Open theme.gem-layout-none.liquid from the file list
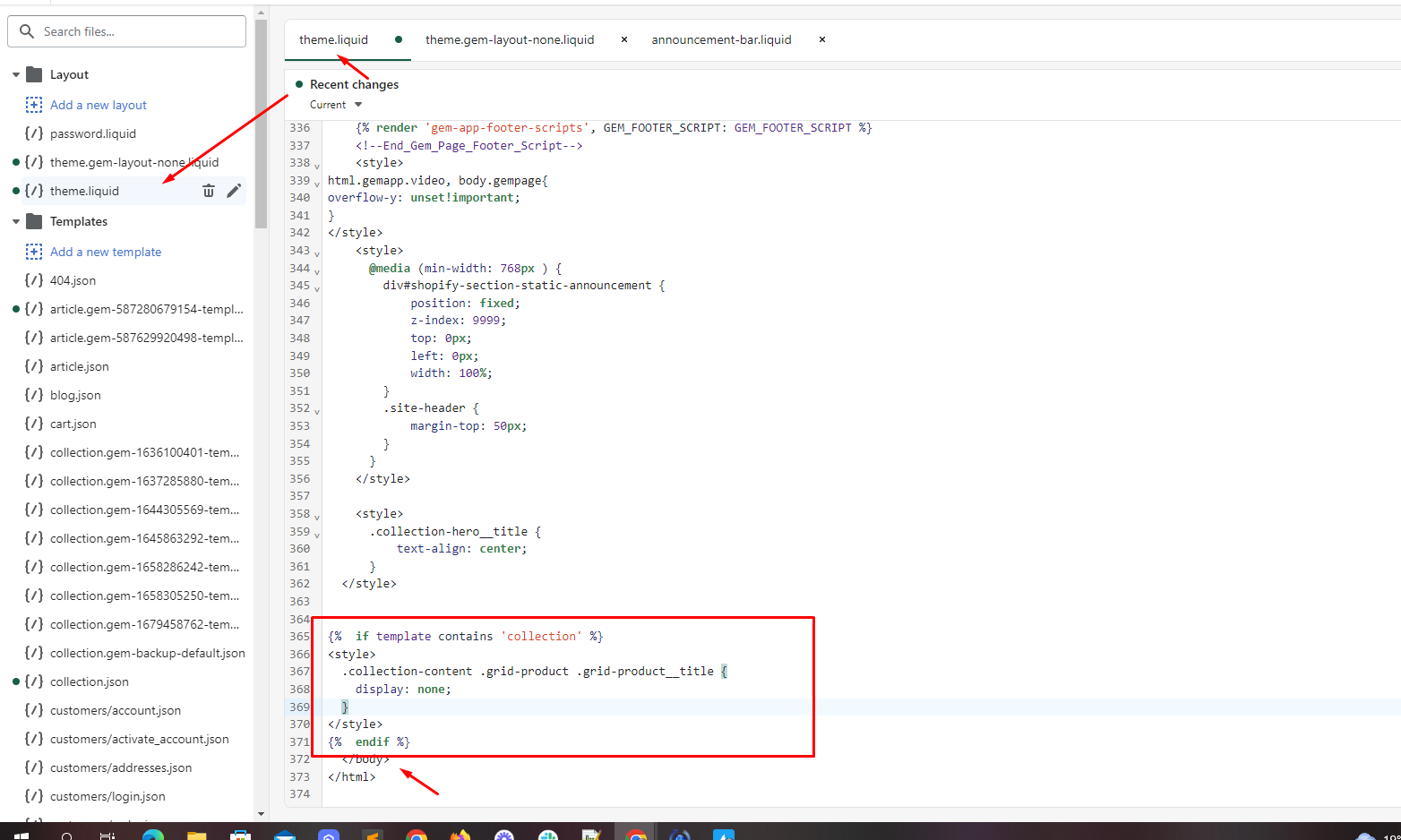 [x=134, y=162]
